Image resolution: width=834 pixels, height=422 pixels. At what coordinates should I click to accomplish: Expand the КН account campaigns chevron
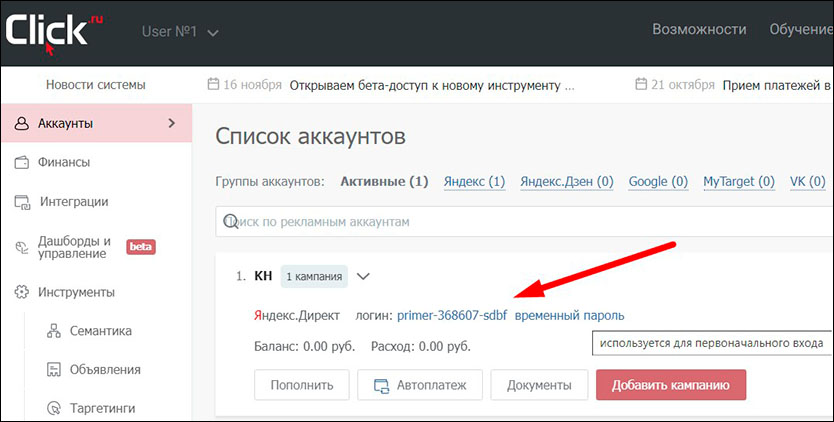pyautogui.click(x=363, y=276)
